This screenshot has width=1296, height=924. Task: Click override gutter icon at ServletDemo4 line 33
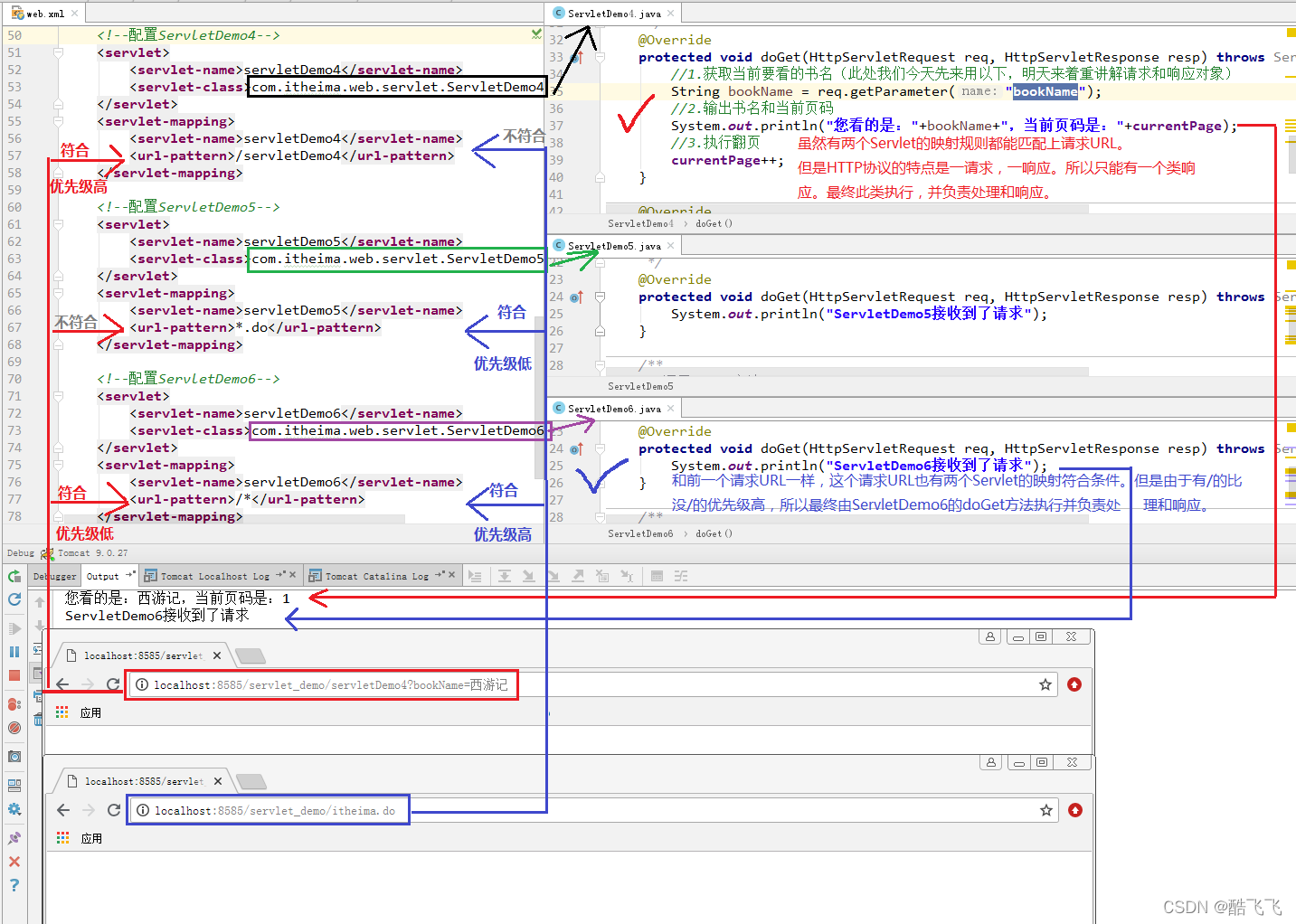[x=576, y=58]
